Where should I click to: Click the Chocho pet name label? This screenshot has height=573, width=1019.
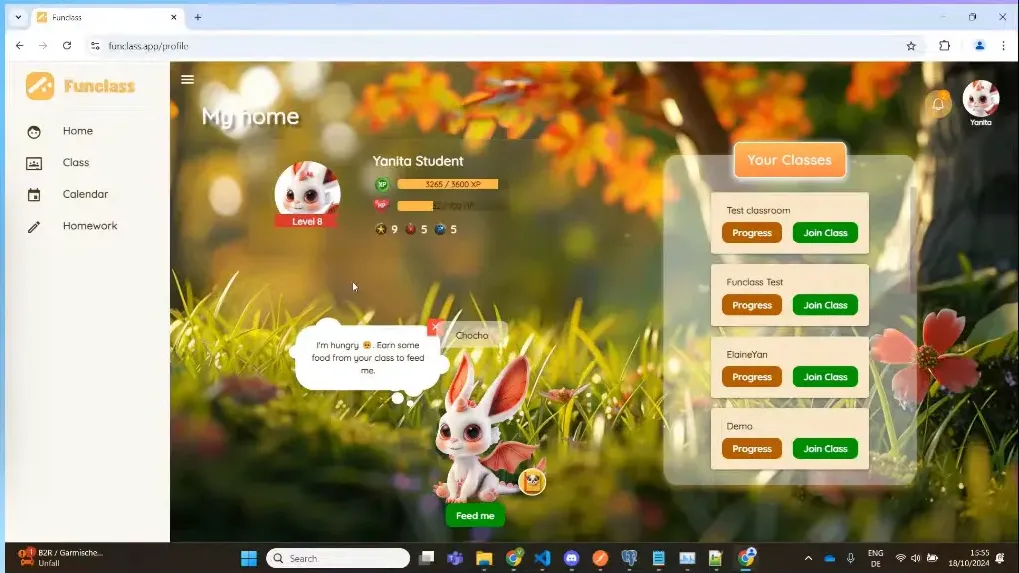coord(472,335)
